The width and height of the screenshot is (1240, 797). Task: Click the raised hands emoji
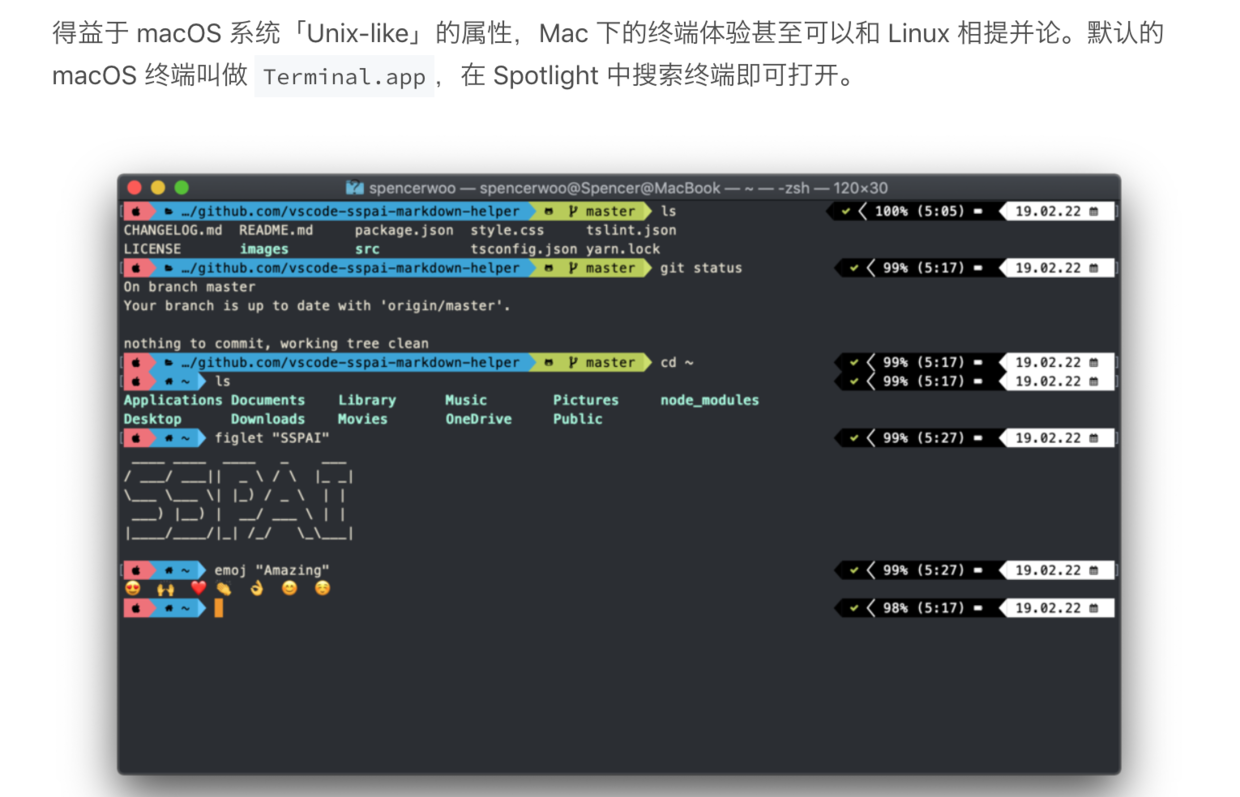pos(165,589)
